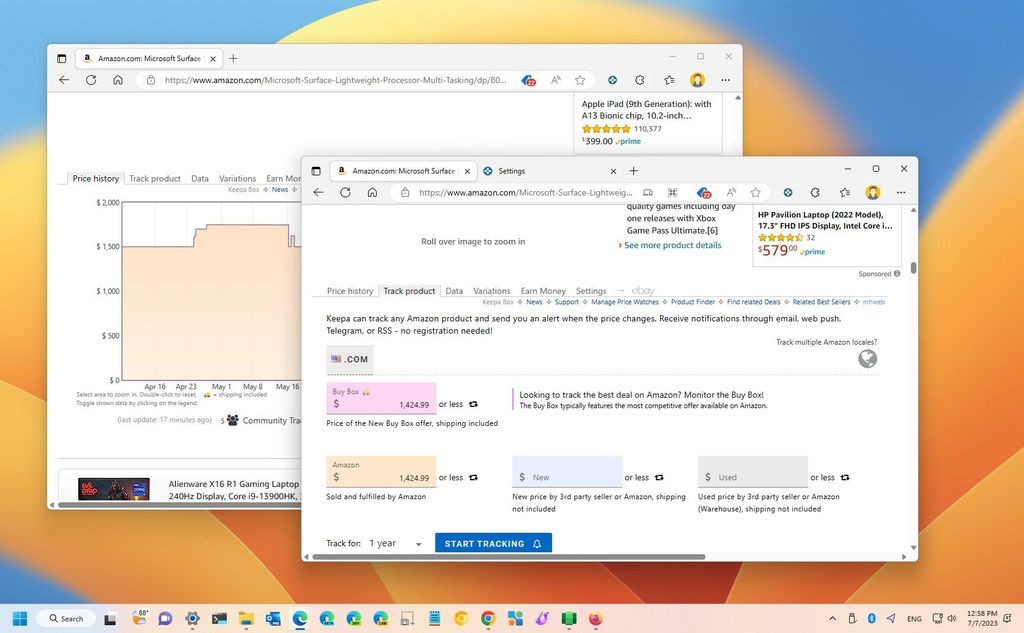1024x633 pixels.
Task: Toggle the Amazon price 'or less' compare switch
Action: pos(473,478)
